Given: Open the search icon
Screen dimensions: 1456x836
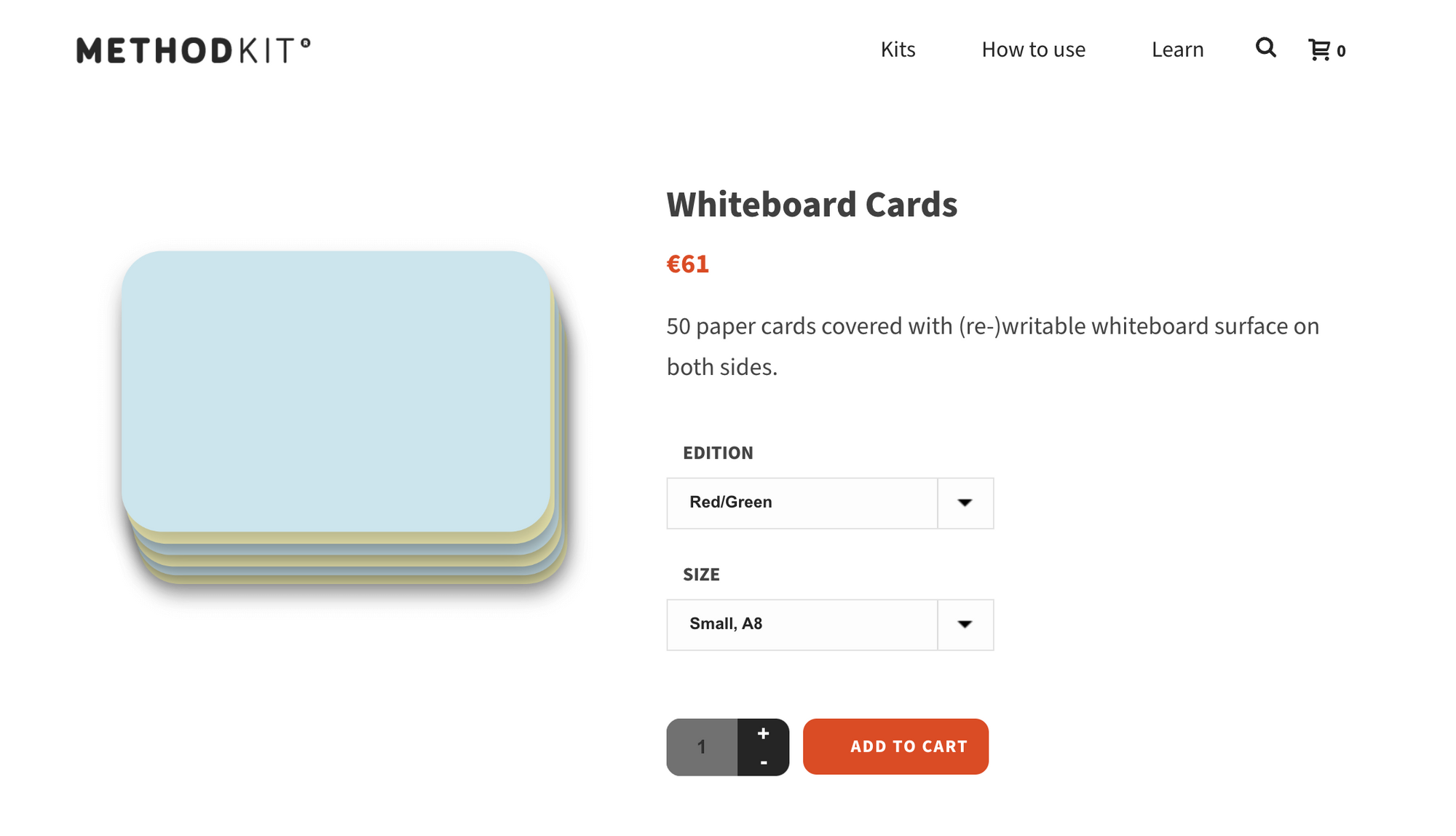Looking at the screenshot, I should (x=1267, y=47).
